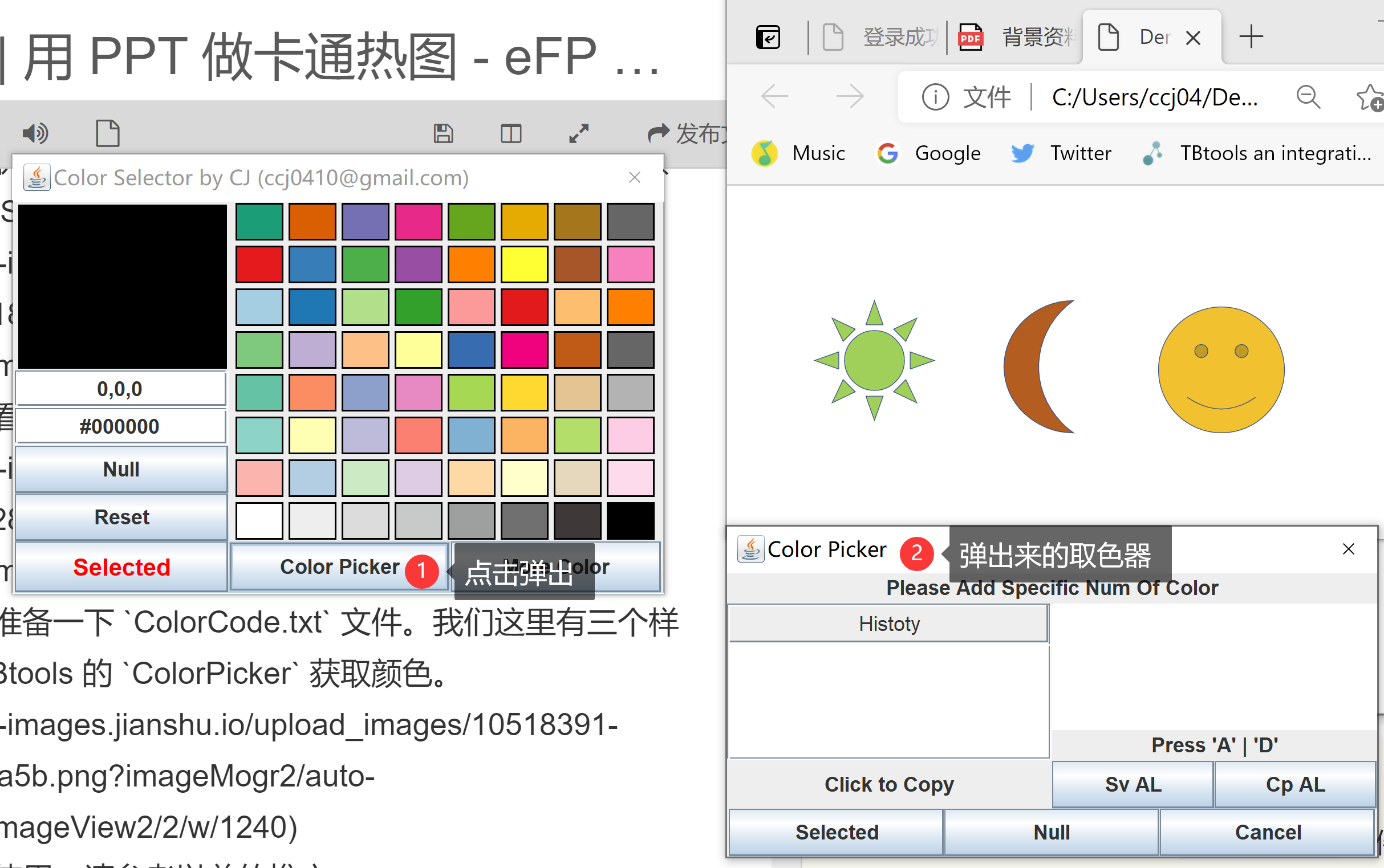
Task: Select the red swatch in second row
Action: (x=259, y=264)
